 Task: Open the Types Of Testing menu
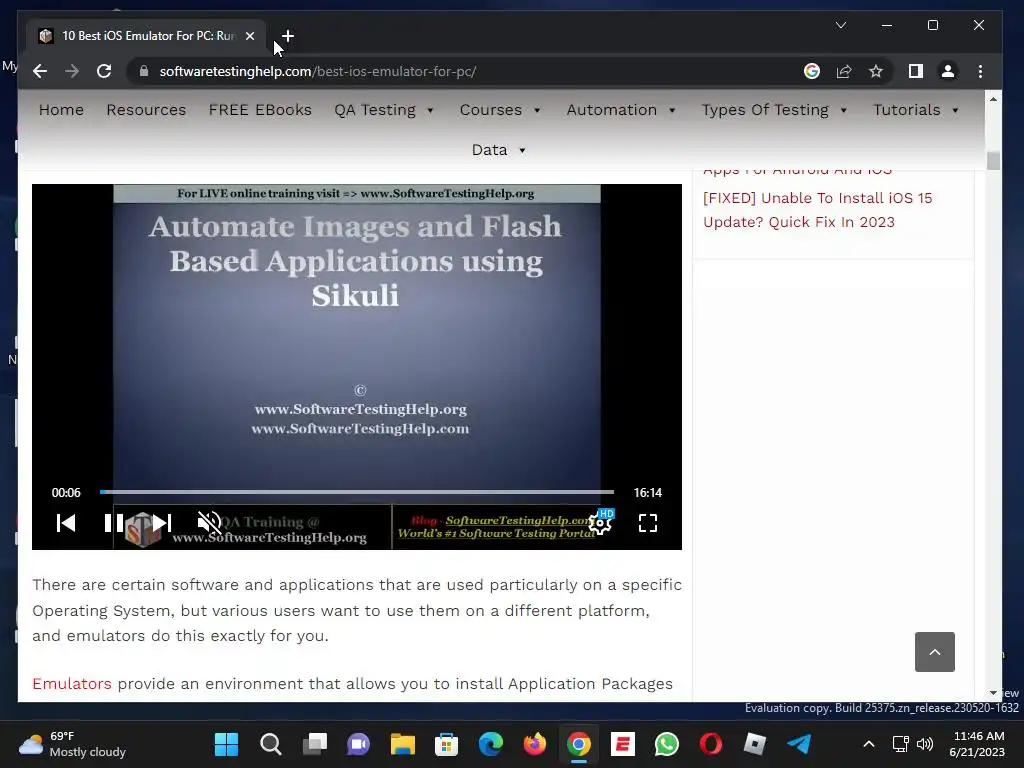pyautogui.click(x=765, y=110)
